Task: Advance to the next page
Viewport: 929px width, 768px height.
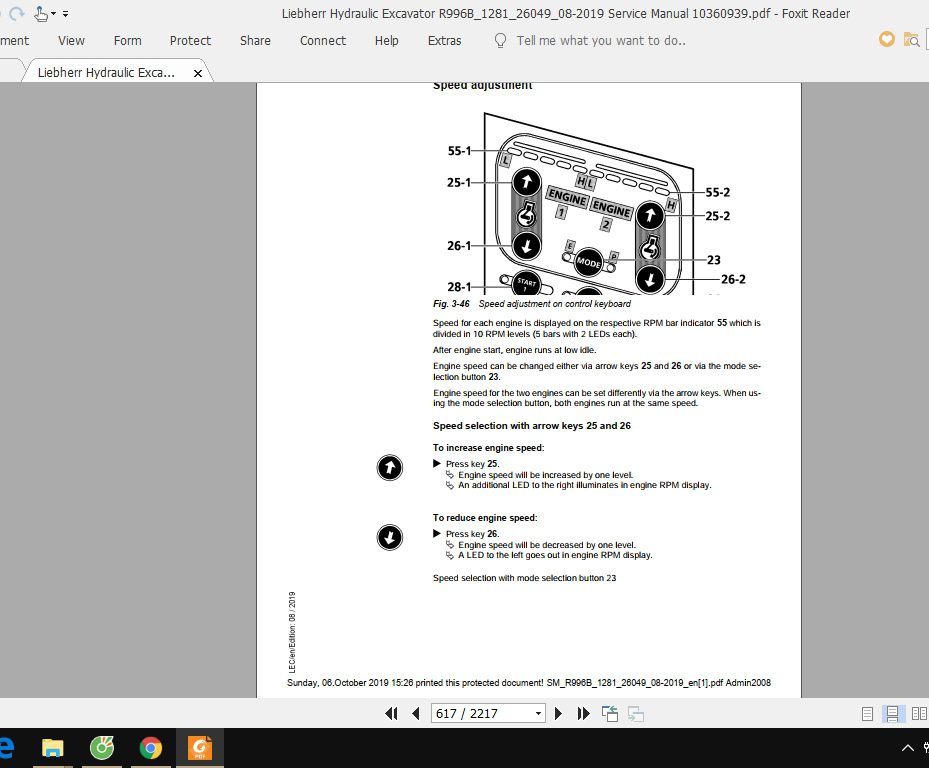Action: (x=559, y=713)
